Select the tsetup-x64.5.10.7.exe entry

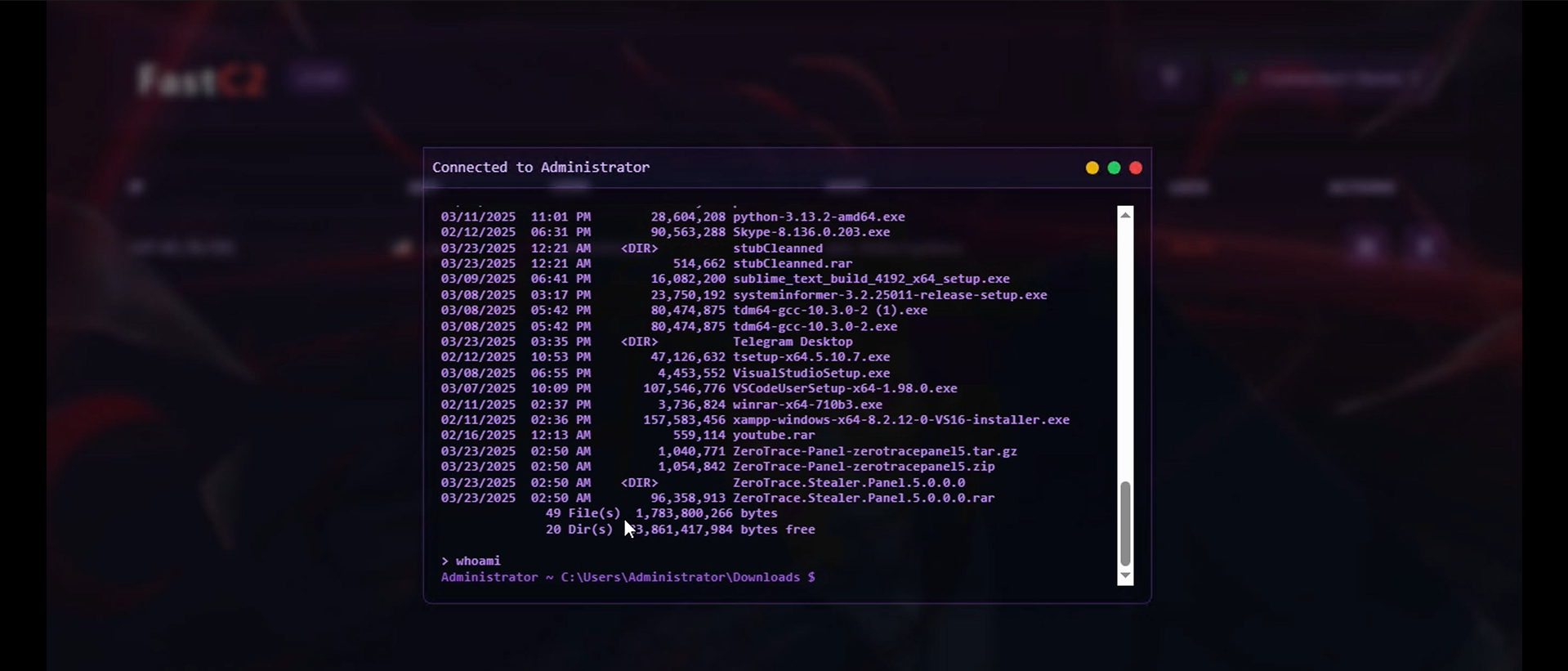(x=665, y=357)
